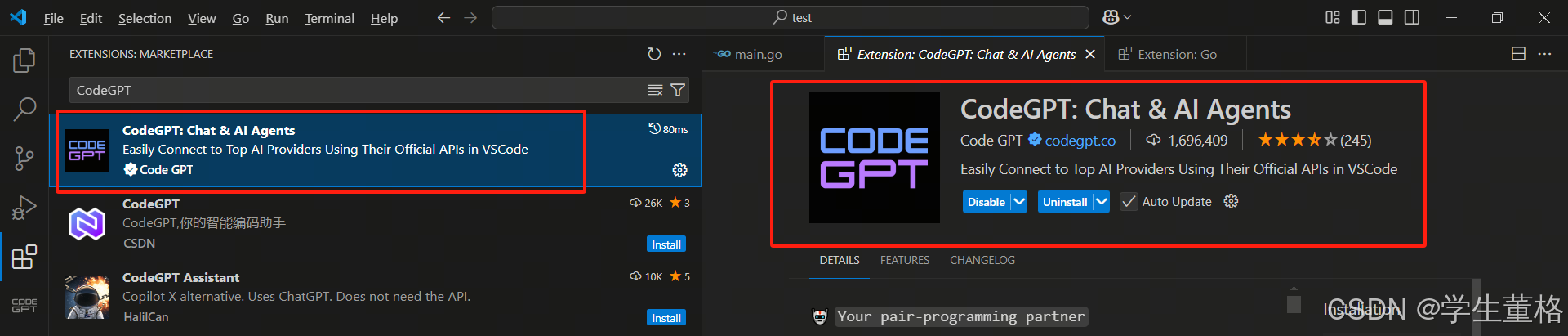Open the Search view in activity bar
This screenshot has width=1568, height=336.
pyautogui.click(x=24, y=109)
